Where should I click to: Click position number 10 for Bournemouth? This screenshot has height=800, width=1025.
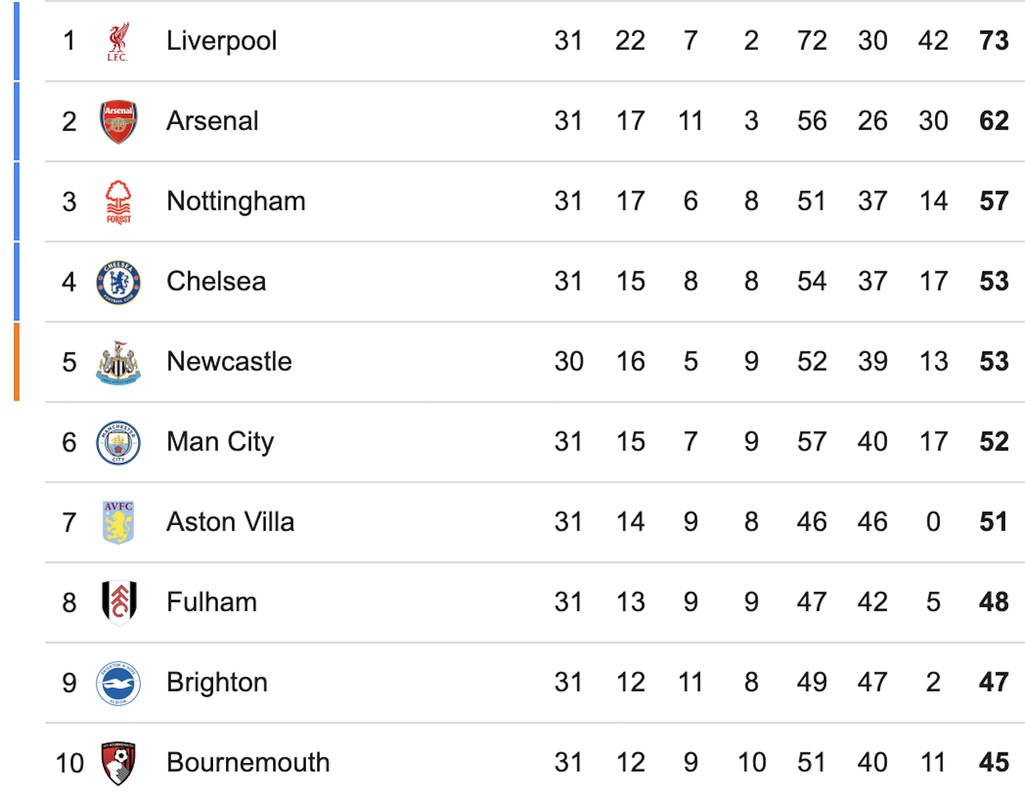(x=69, y=763)
